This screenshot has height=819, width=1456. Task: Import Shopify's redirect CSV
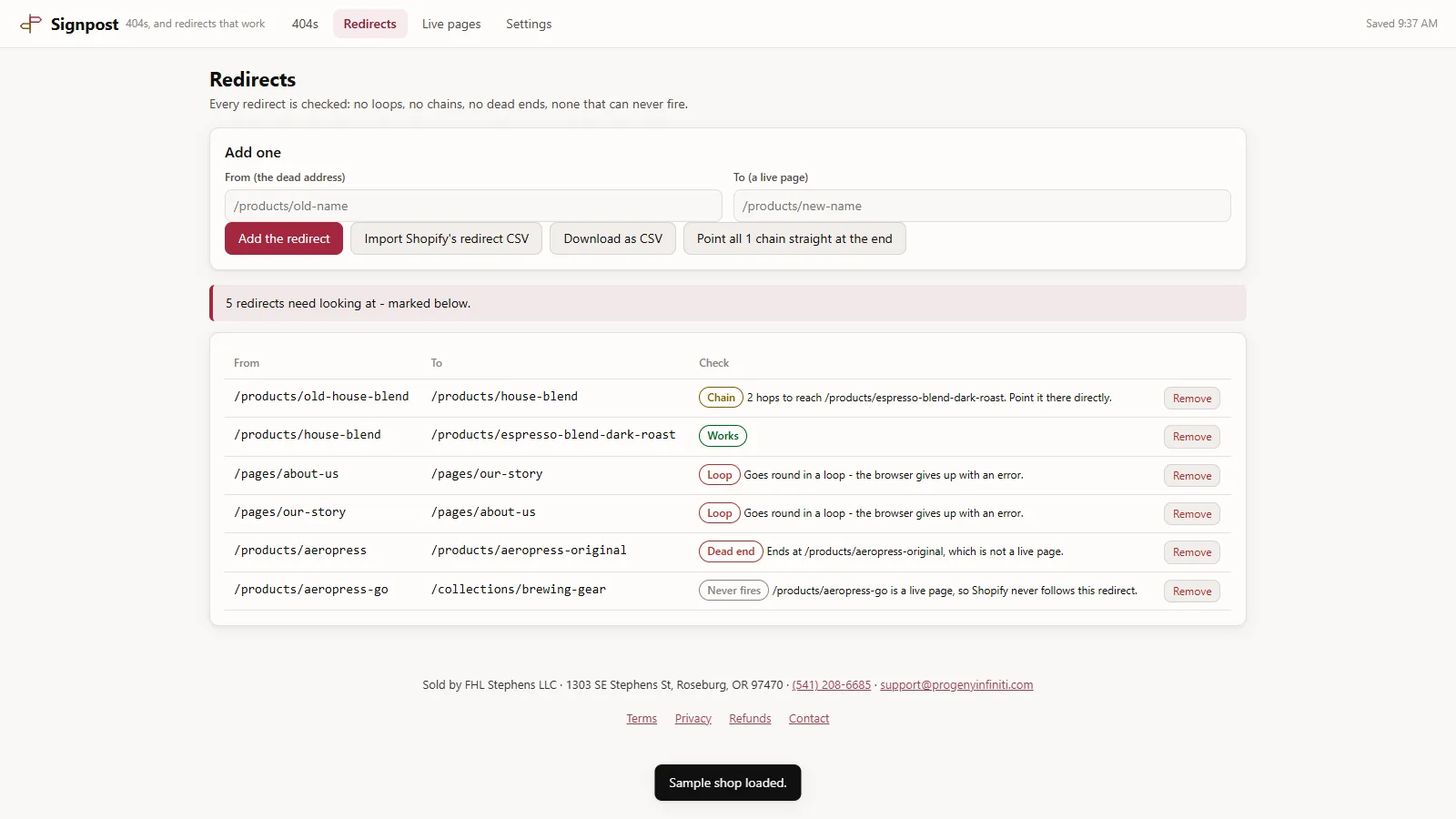coord(446,238)
